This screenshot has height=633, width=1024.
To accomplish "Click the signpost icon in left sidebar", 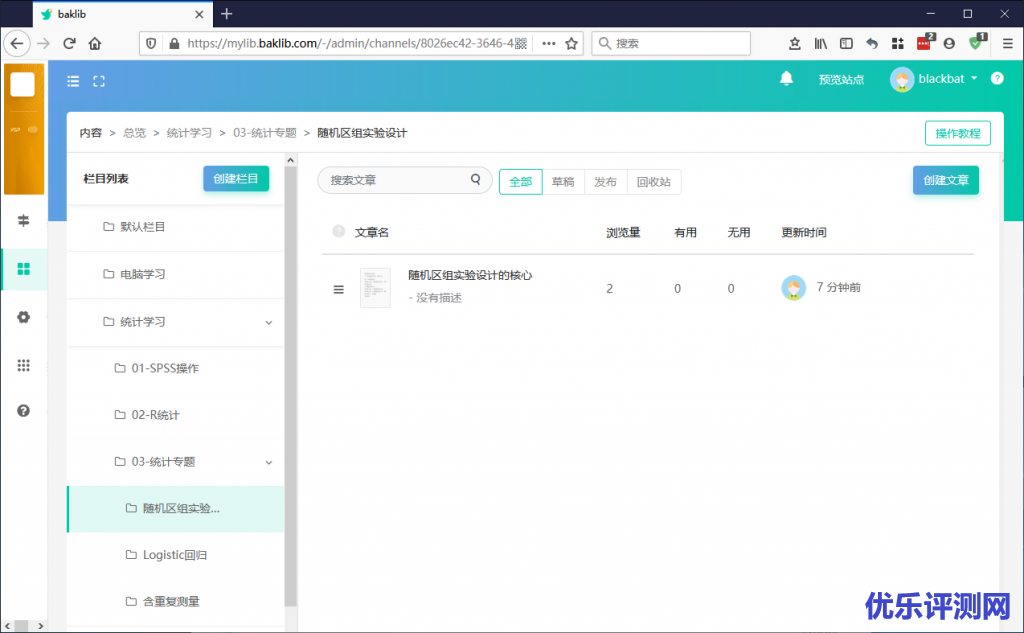I will pos(24,220).
